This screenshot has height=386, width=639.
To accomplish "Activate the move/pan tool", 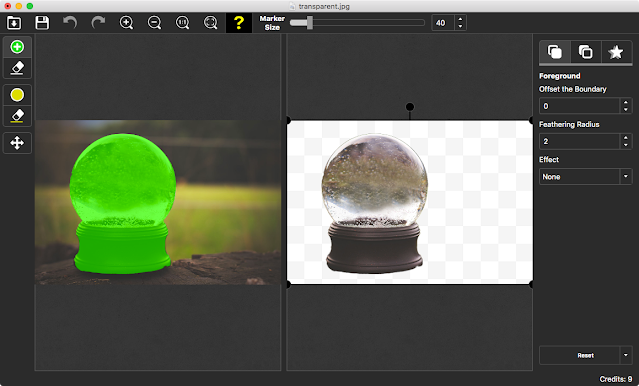I will [17, 143].
